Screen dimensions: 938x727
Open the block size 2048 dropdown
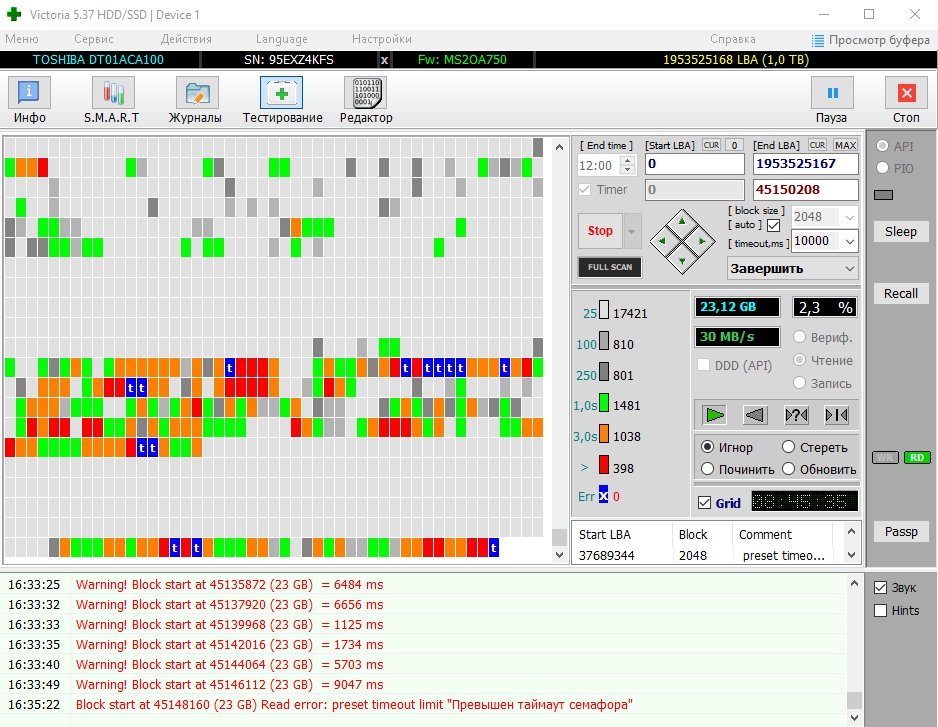tap(849, 217)
